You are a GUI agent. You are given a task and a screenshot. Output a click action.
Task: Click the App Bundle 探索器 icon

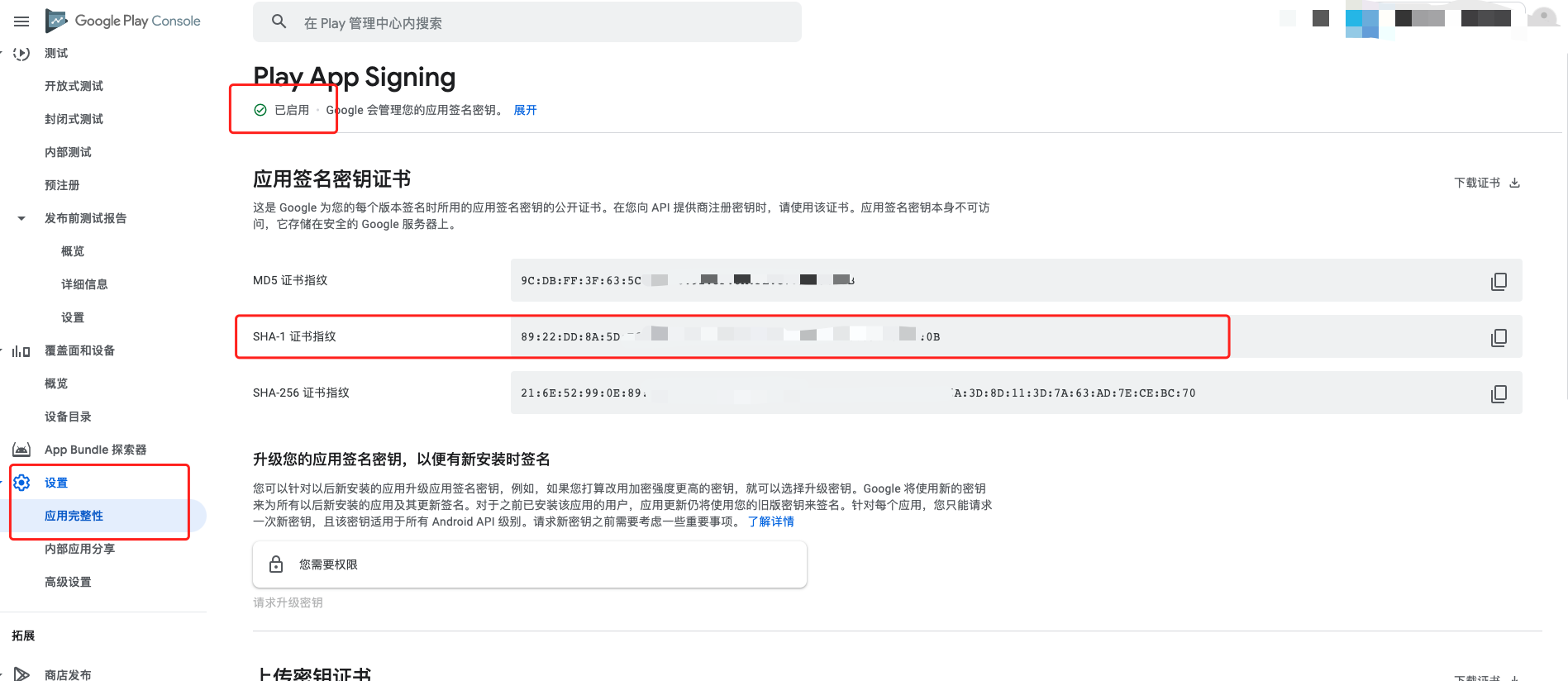(21, 450)
